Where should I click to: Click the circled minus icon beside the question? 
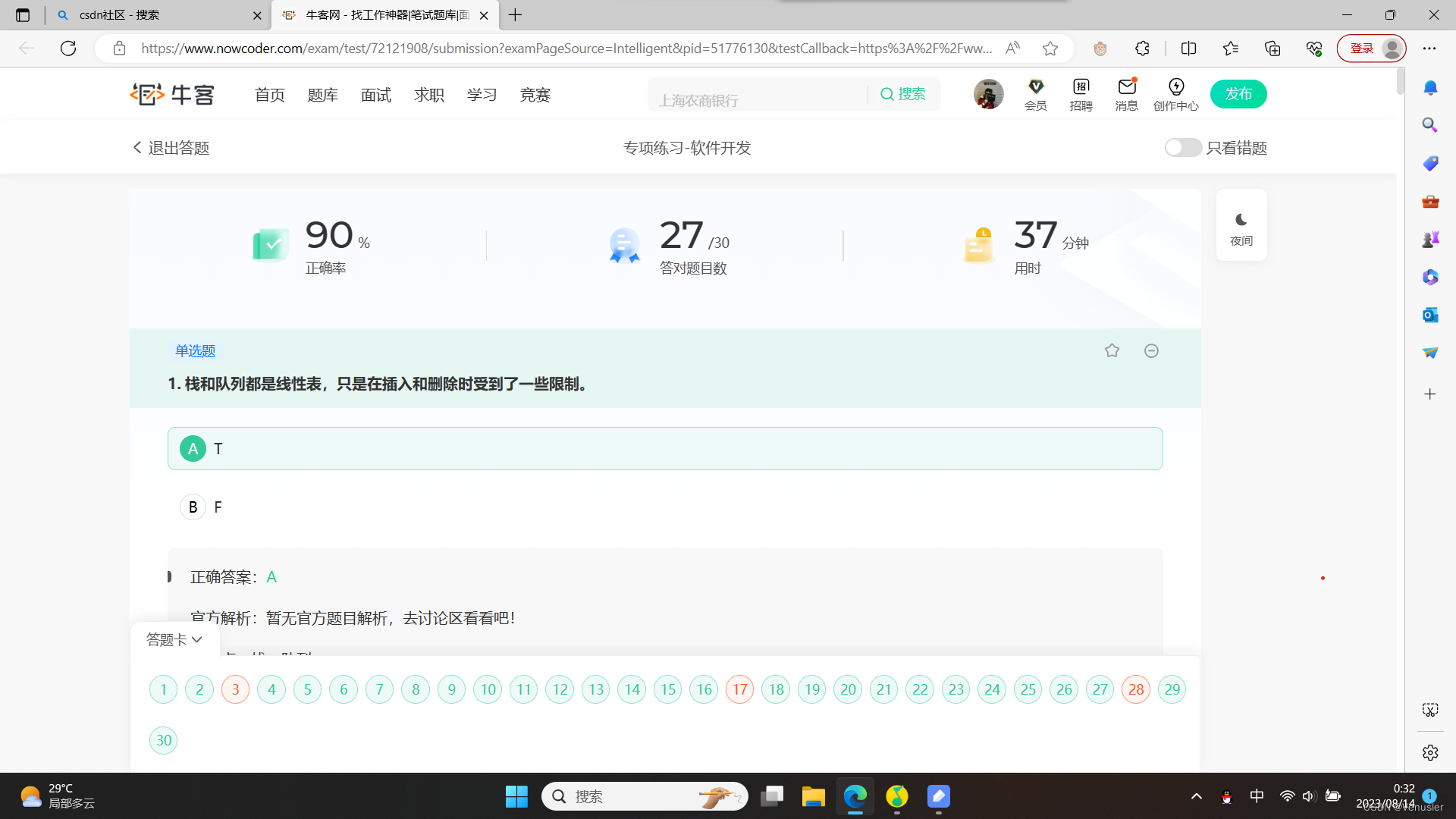(x=1151, y=350)
